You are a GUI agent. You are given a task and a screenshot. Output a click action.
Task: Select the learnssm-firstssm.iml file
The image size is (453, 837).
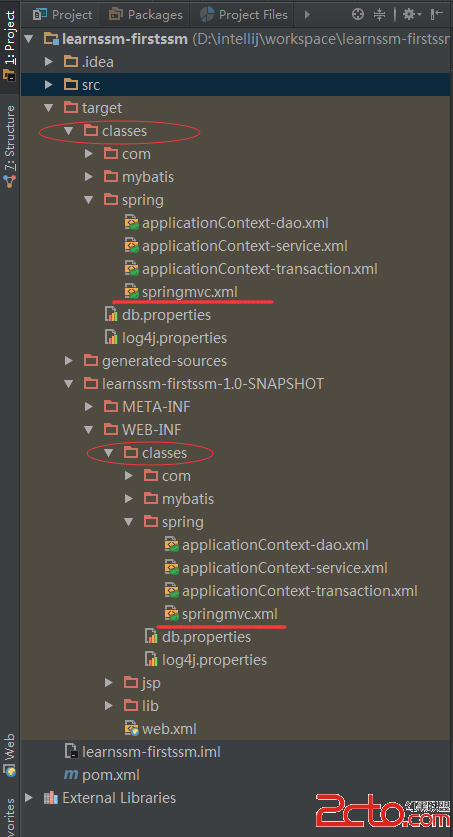coord(151,752)
